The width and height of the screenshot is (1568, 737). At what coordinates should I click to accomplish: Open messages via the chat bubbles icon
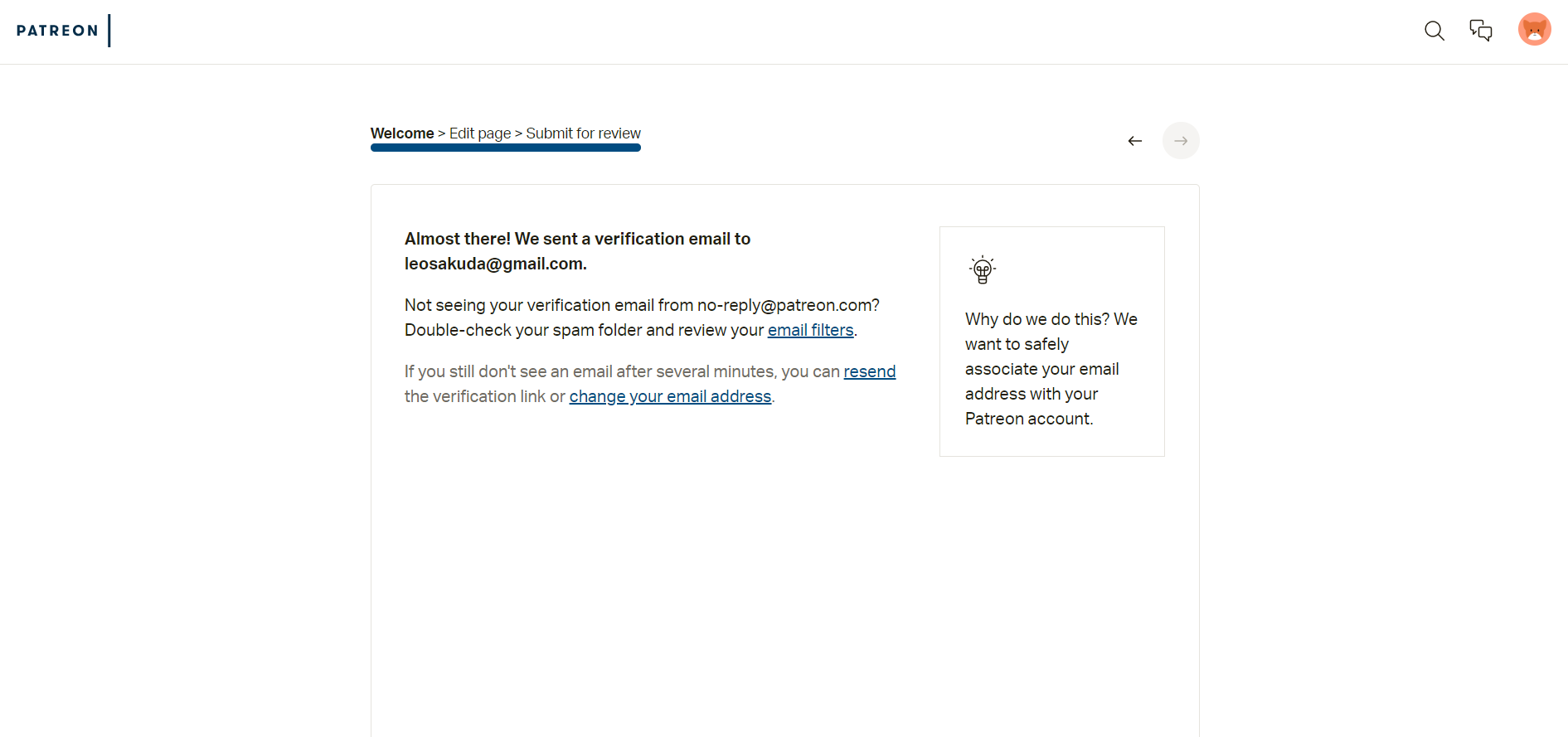pos(1480,31)
